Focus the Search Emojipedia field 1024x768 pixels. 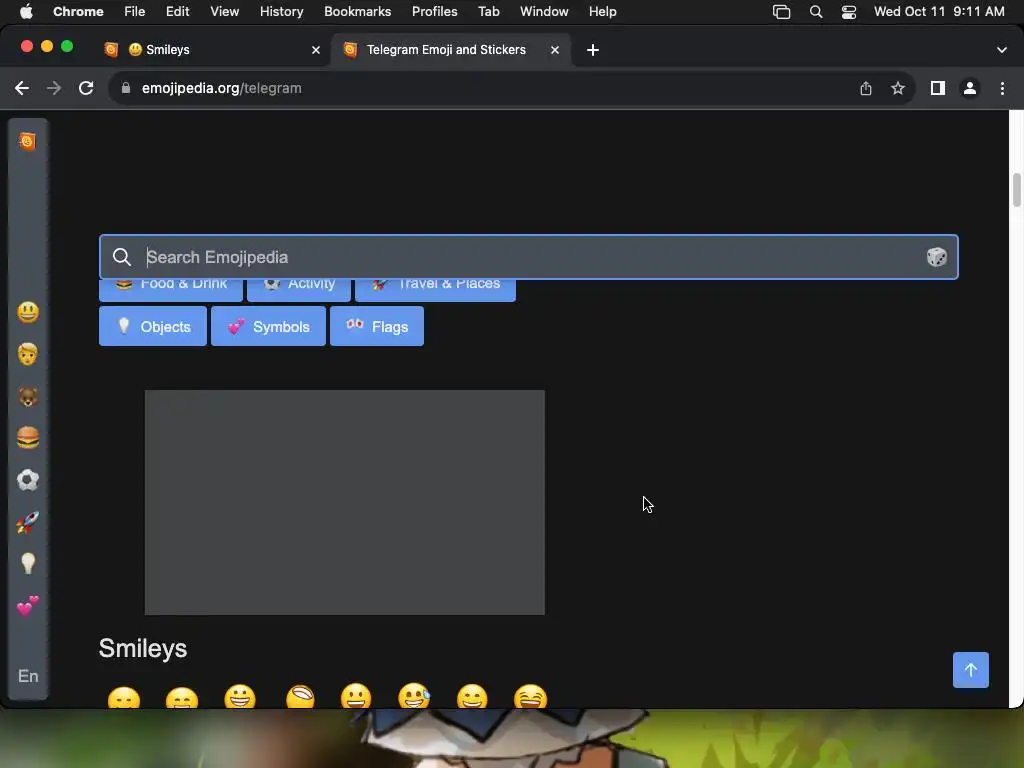(x=528, y=257)
